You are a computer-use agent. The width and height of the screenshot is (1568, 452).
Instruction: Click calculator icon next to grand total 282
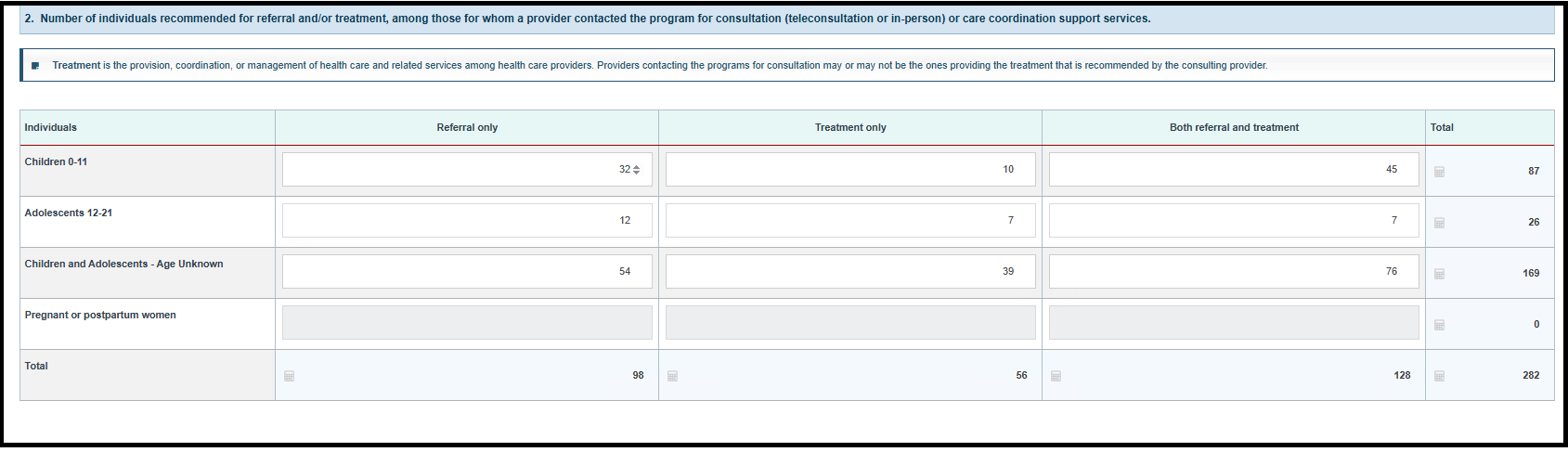click(1439, 376)
